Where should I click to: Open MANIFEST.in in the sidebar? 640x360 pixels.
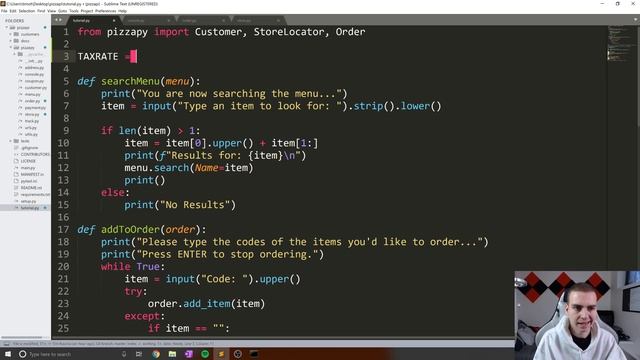32,174
